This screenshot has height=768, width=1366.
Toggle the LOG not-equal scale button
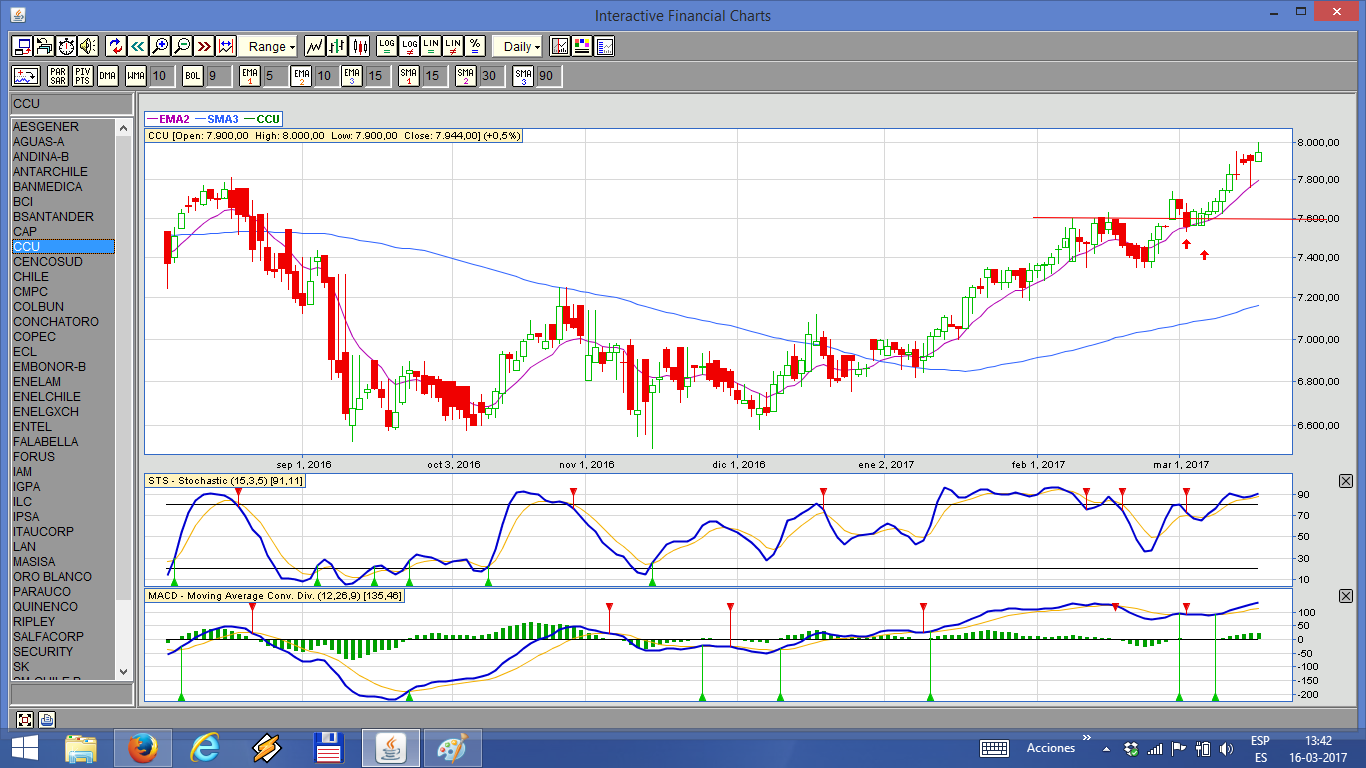click(409, 46)
